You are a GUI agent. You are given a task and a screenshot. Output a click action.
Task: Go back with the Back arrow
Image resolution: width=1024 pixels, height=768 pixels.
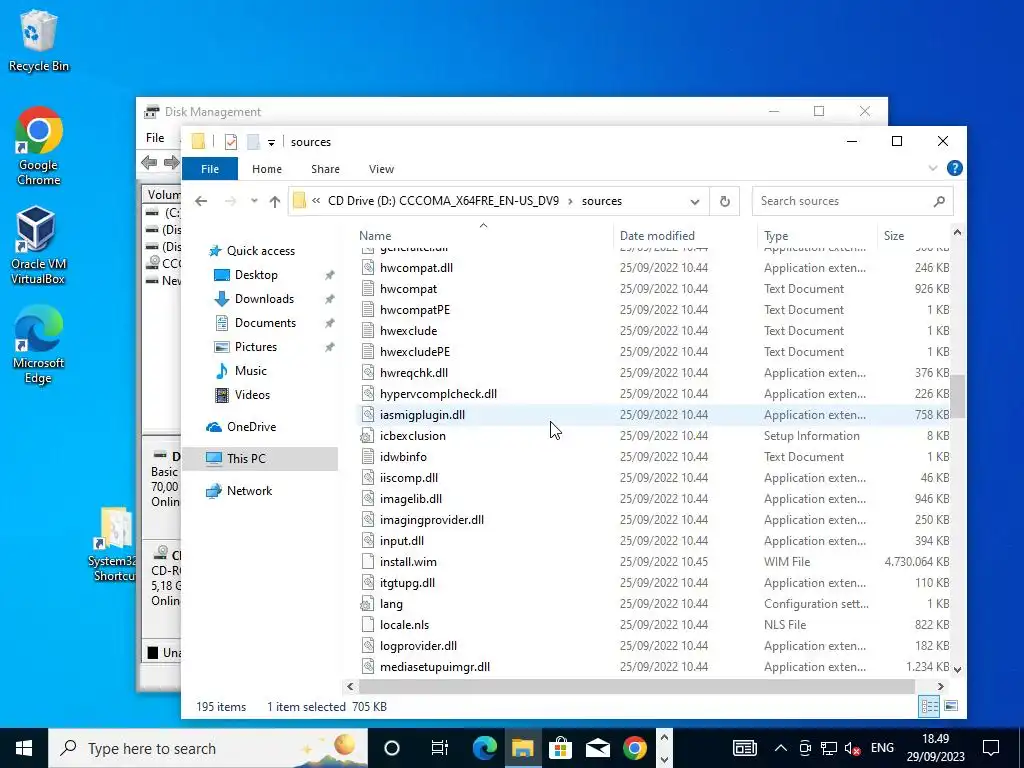coord(201,201)
